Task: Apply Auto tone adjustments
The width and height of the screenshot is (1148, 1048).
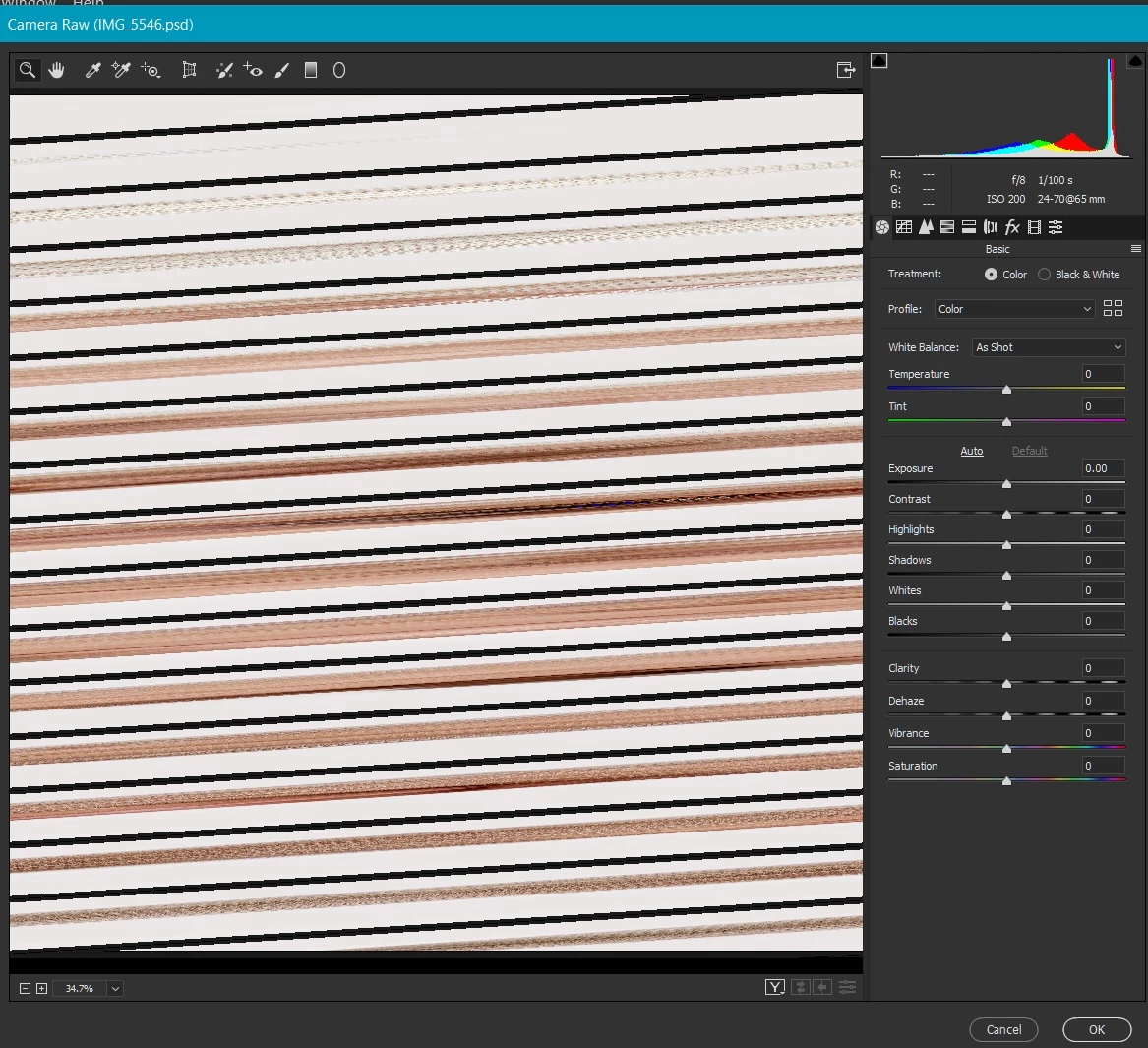Action: point(972,451)
